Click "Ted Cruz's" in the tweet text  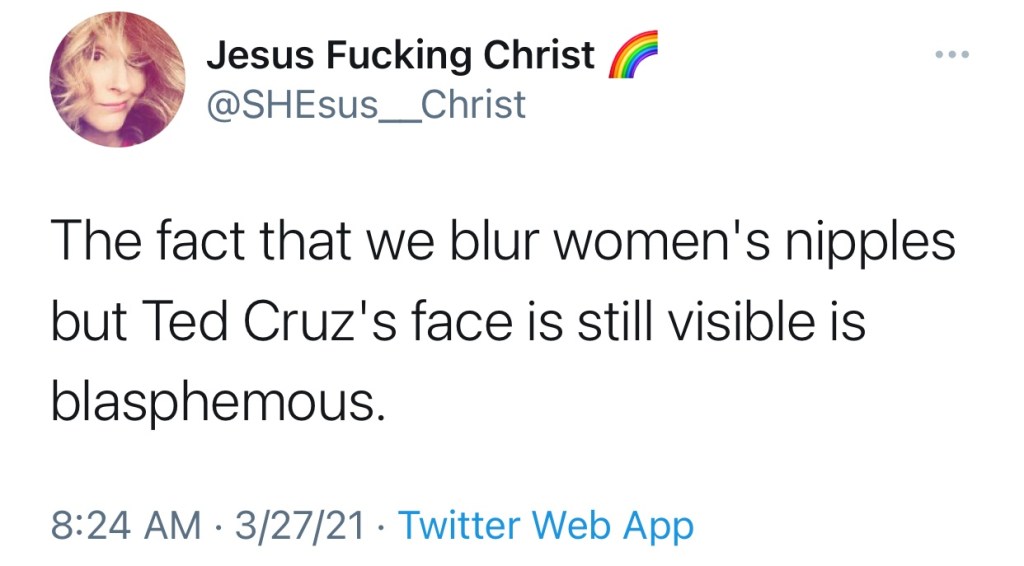[x=266, y=322]
